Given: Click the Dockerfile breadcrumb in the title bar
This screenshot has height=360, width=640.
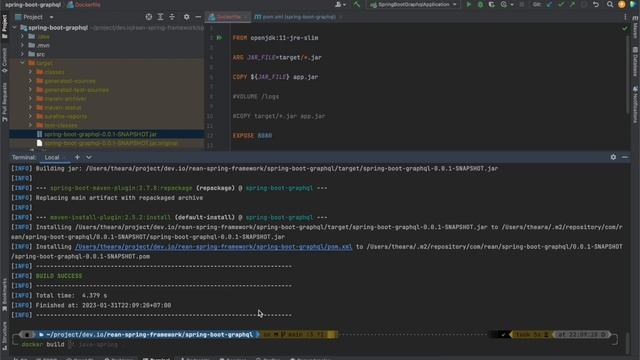Looking at the screenshot, I should pos(84,4).
